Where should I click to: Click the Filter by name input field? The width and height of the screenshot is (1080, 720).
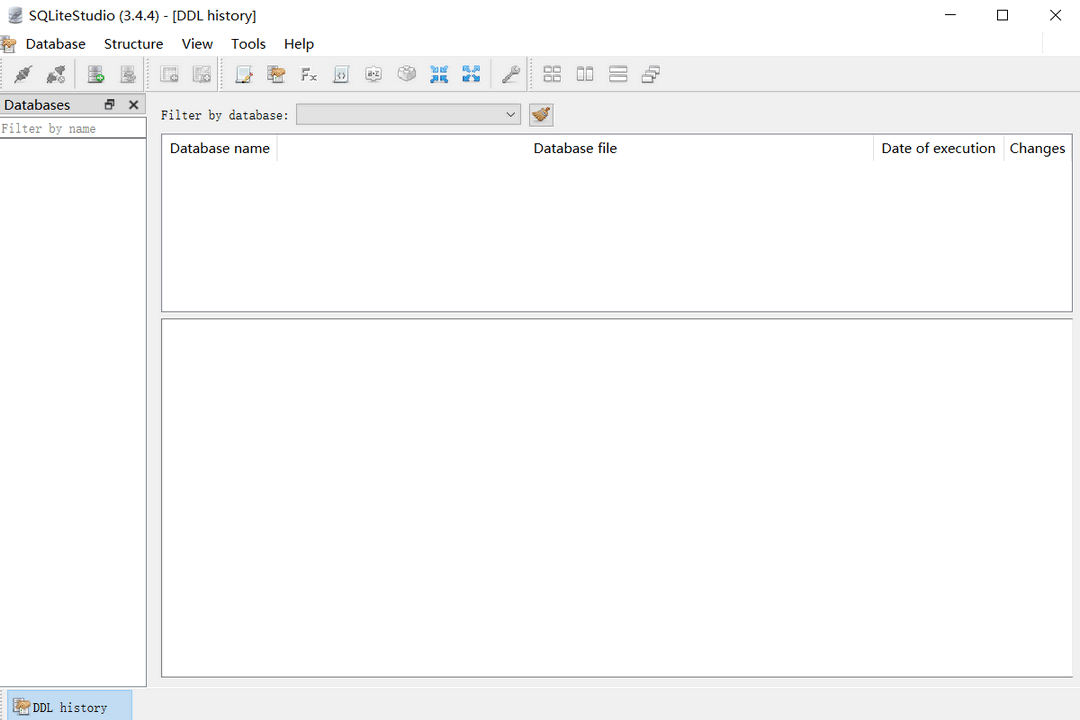point(73,129)
